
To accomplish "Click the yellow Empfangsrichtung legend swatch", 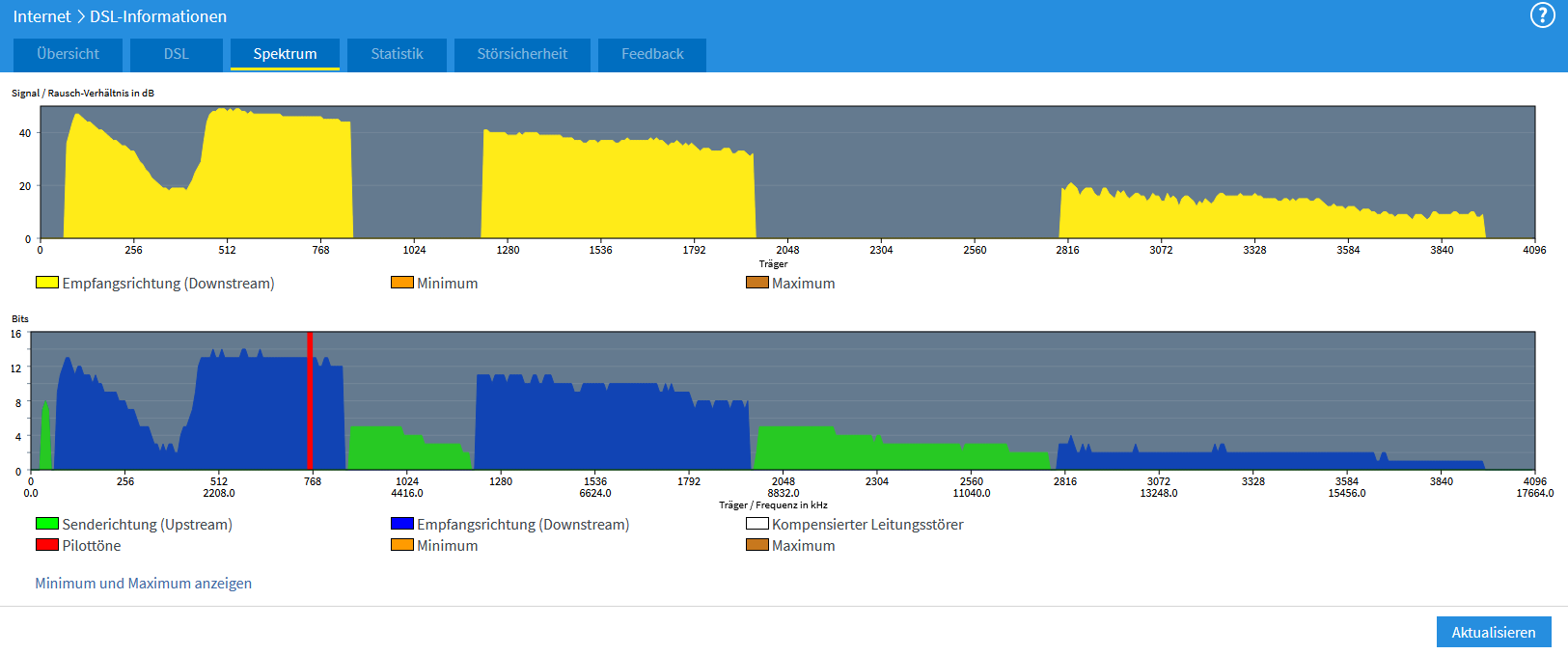I will (x=47, y=283).
